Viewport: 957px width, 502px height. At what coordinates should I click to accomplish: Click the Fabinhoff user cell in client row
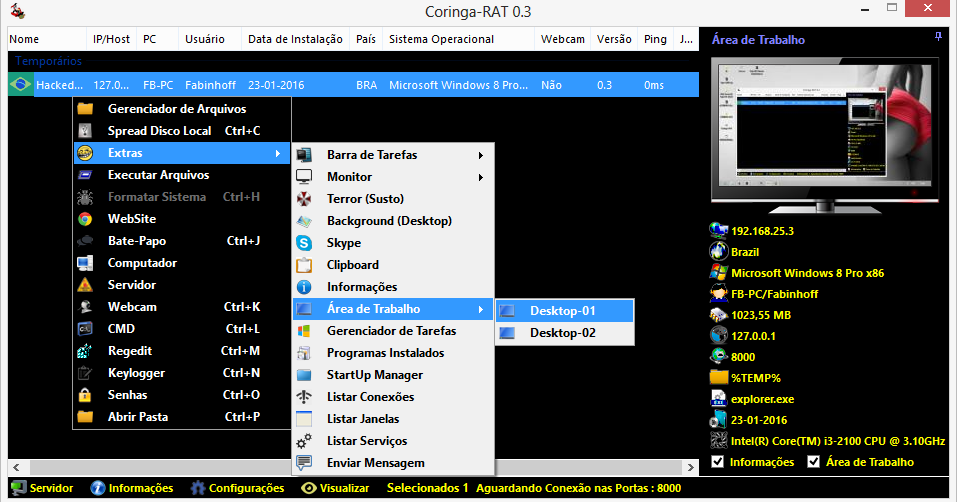click(210, 85)
